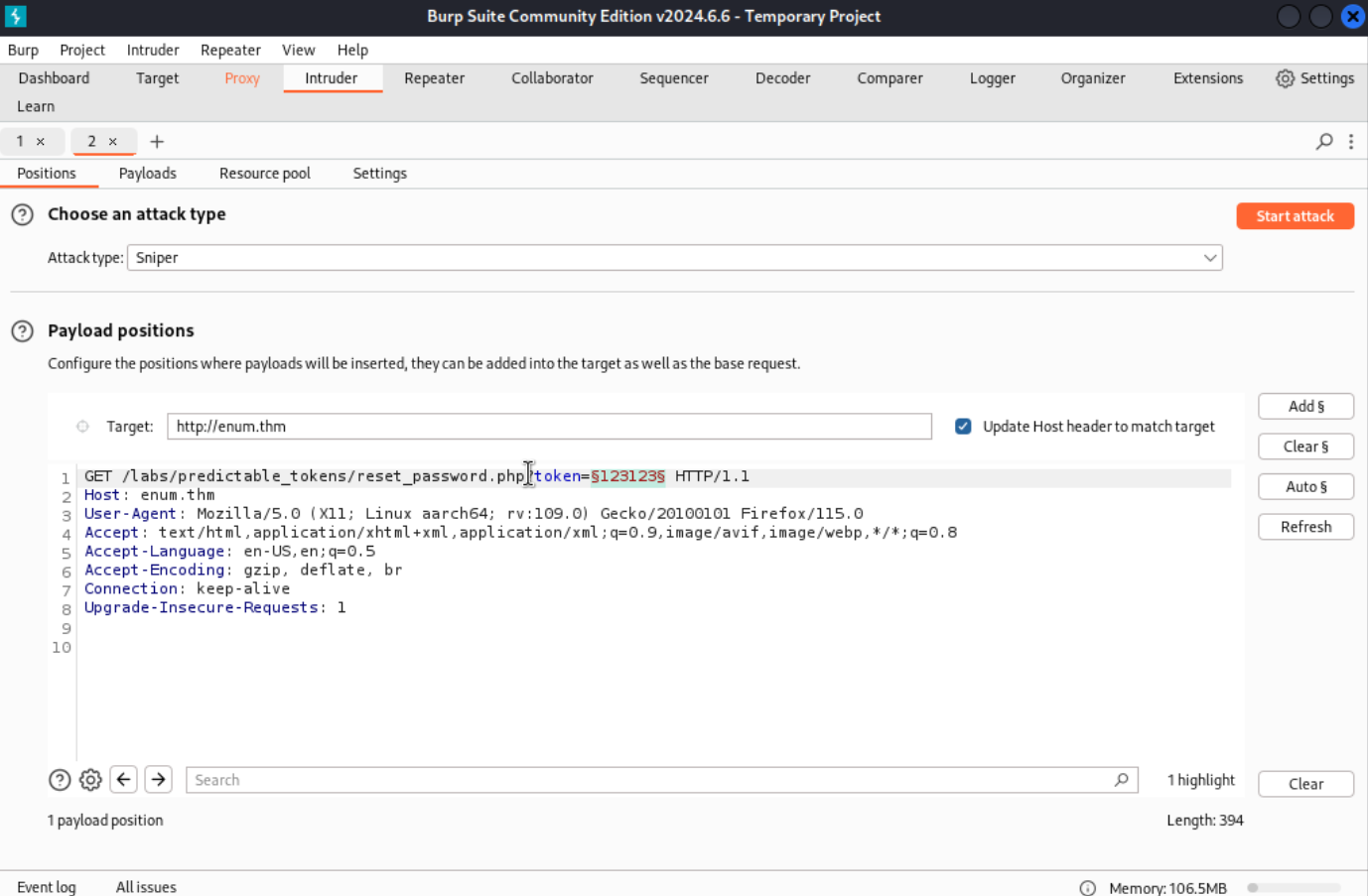The width and height of the screenshot is (1368, 896).
Task: Open request editor search settings gear
Action: pos(90,780)
